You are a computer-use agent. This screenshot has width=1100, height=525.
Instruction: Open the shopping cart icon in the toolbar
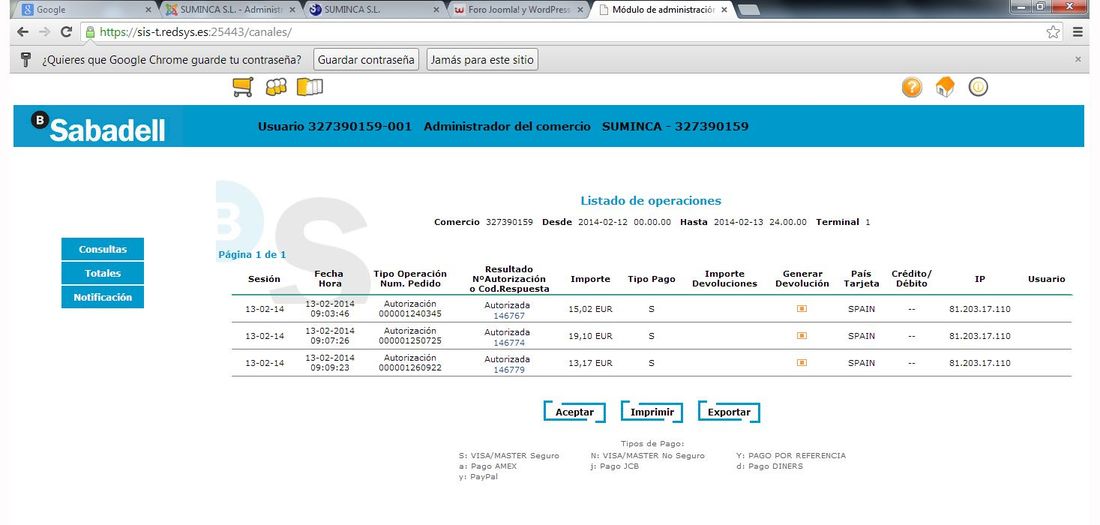tap(243, 87)
